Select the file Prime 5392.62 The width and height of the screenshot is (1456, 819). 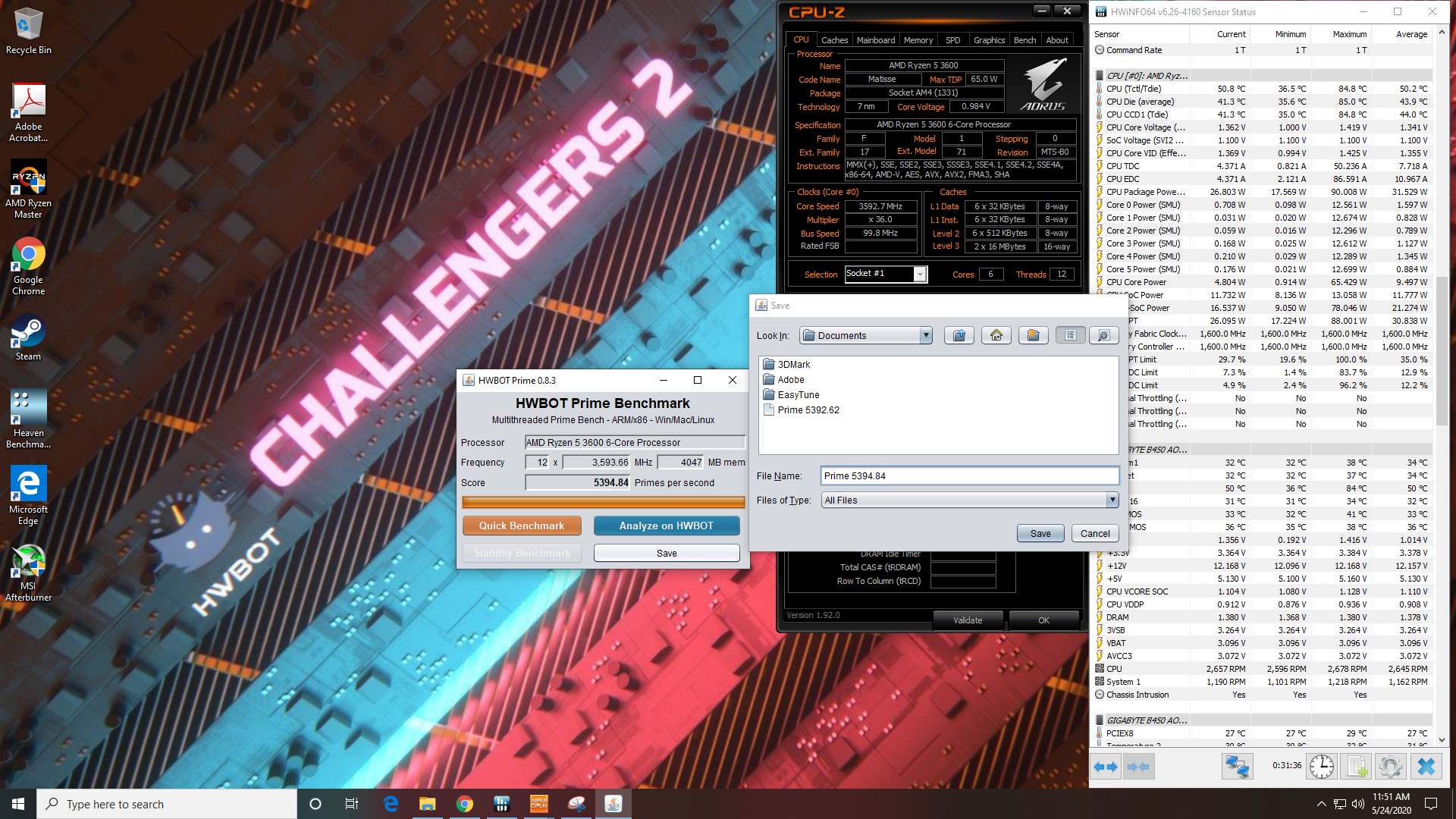click(801, 409)
